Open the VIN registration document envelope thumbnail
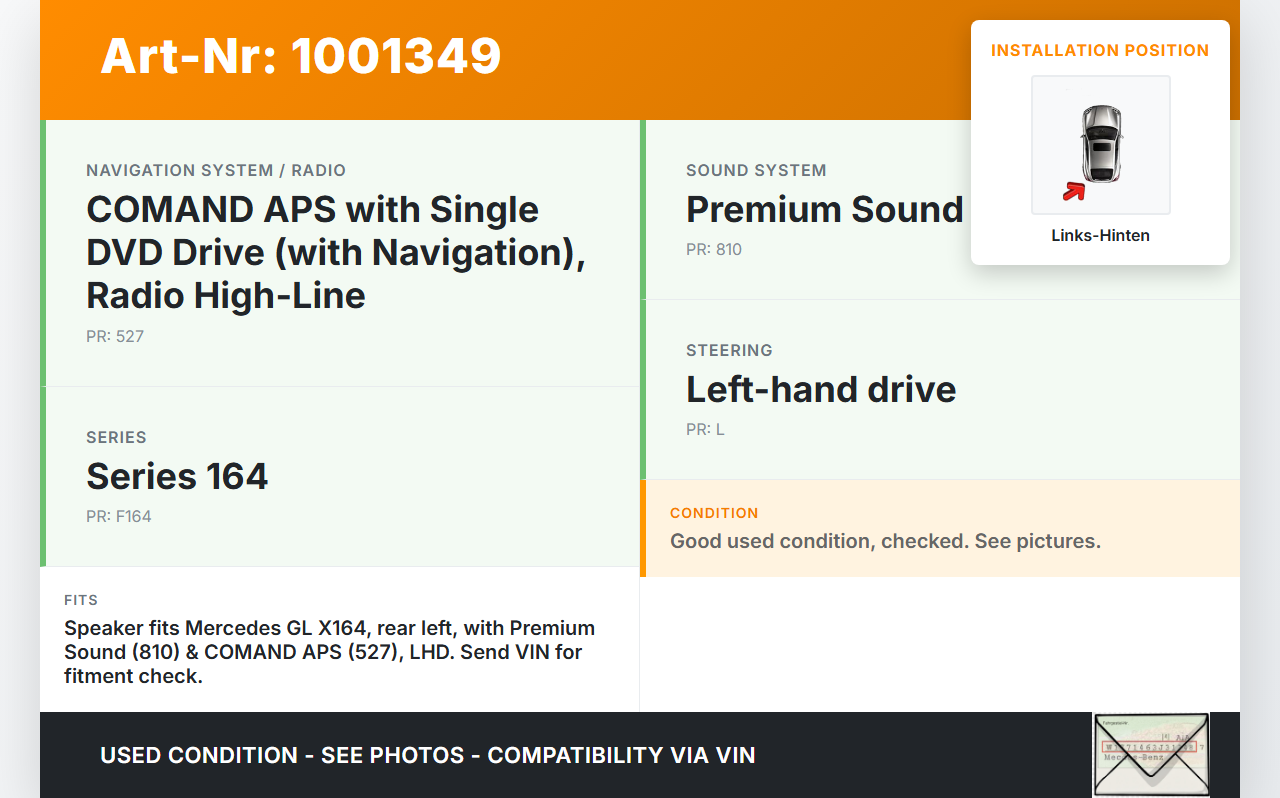Image resolution: width=1280 pixels, height=798 pixels. point(1151,754)
